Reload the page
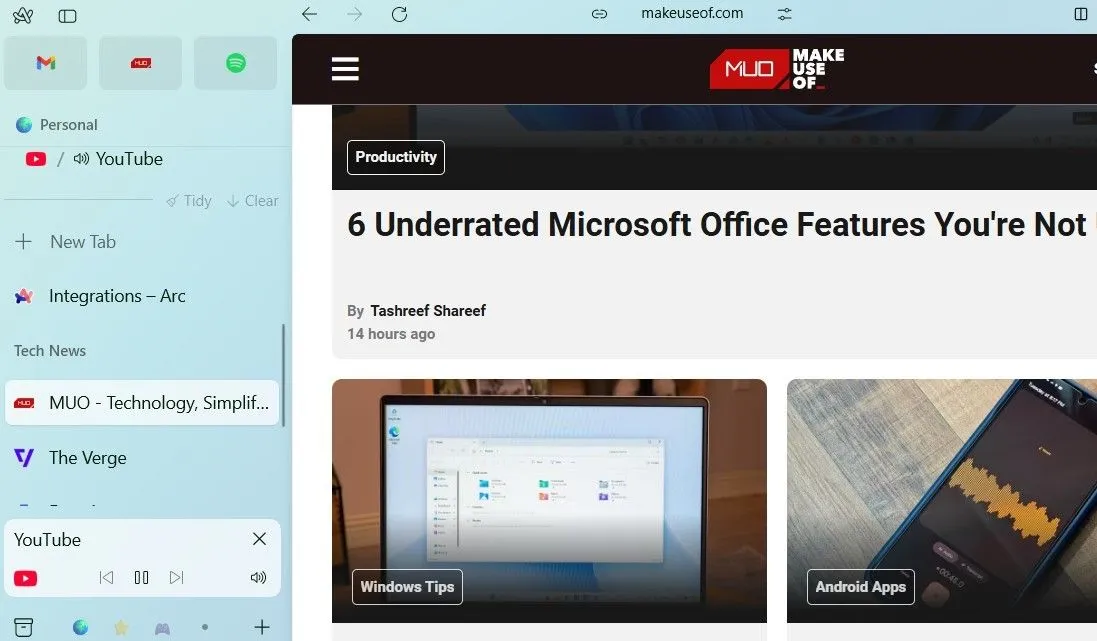Screen dimensions: 1097x641 point(399,14)
